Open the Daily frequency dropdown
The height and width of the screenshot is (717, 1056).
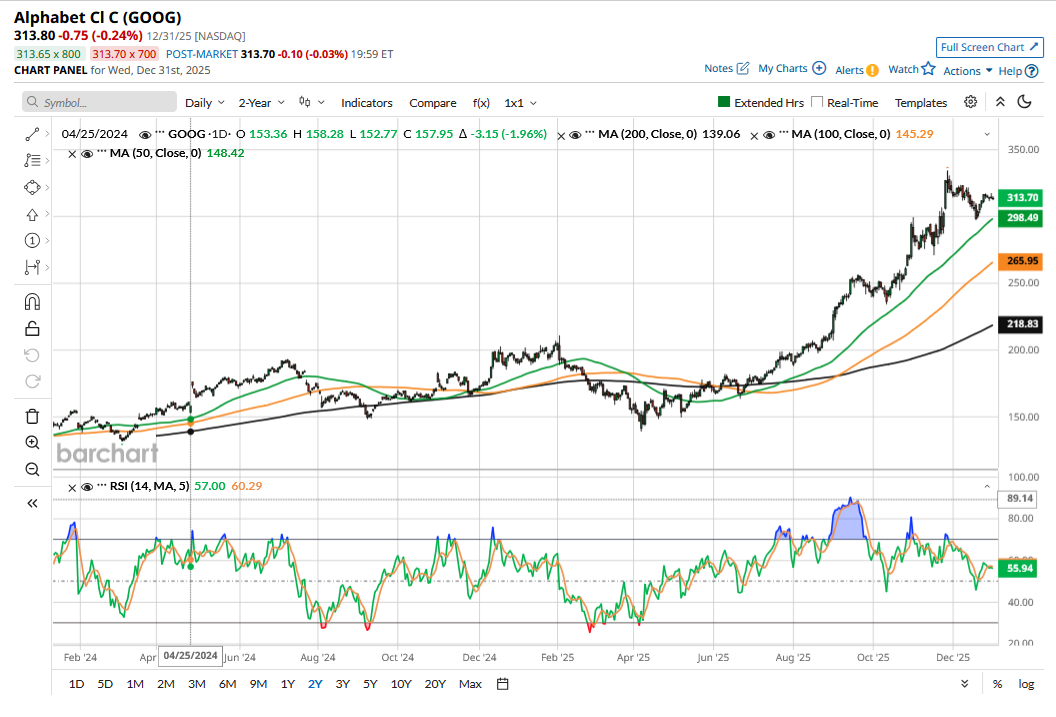[x=205, y=102]
